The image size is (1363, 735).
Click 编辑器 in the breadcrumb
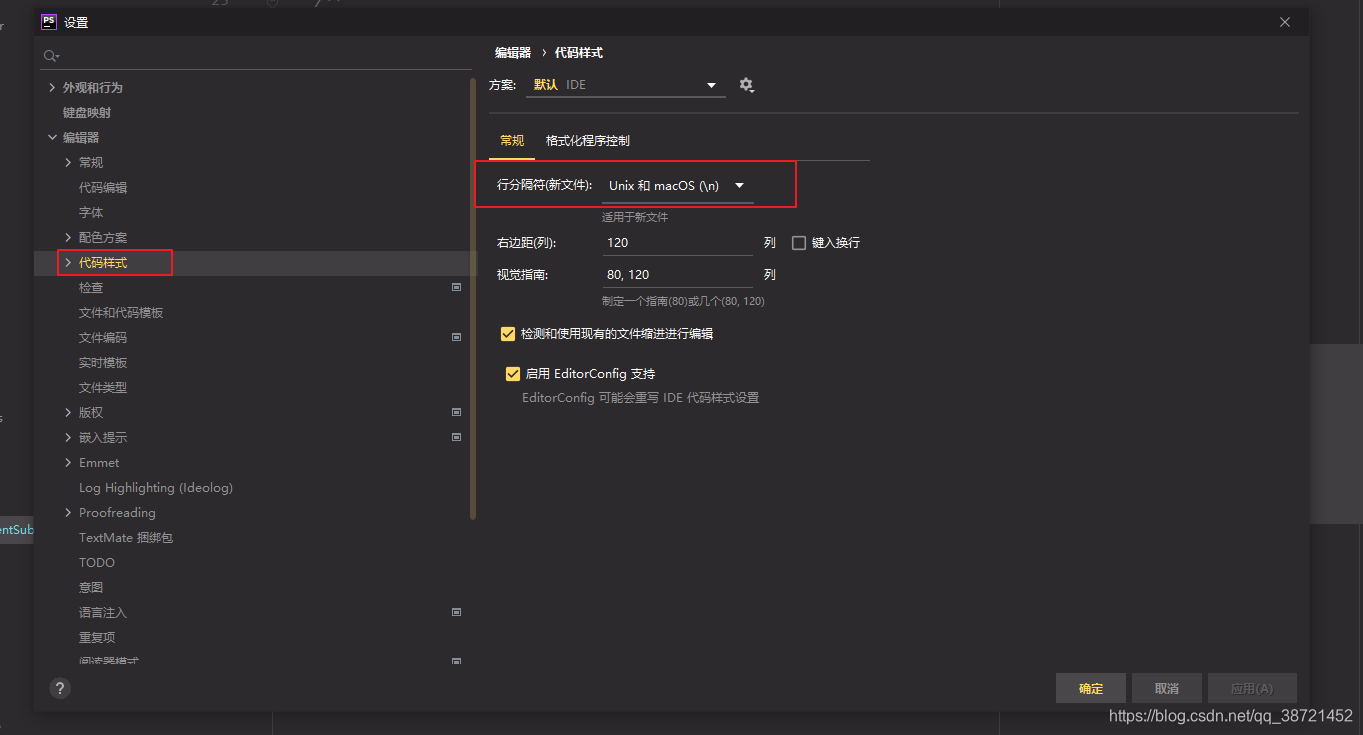coord(513,53)
